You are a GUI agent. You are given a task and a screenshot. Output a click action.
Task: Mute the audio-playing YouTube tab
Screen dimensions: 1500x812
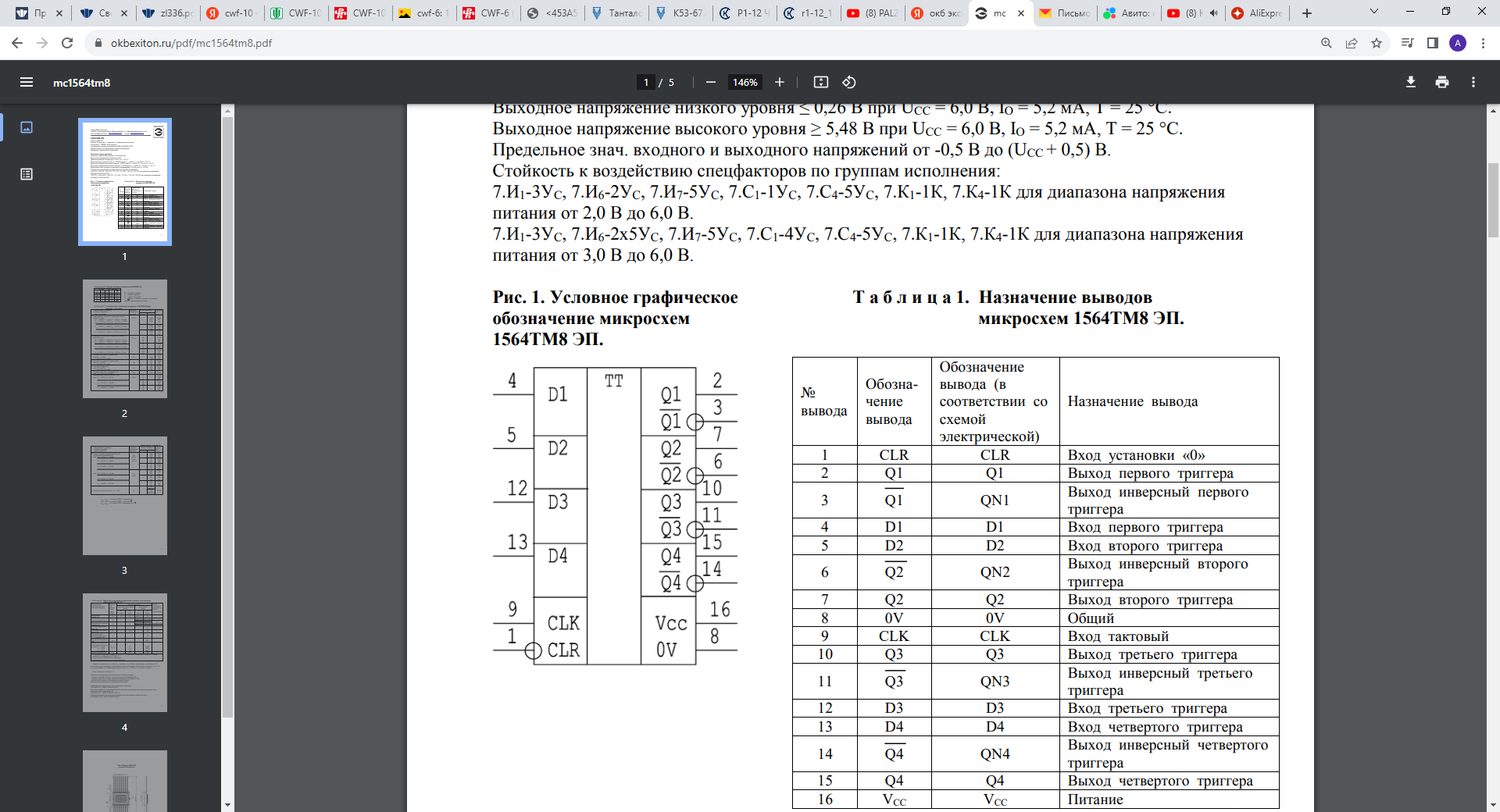[1213, 13]
